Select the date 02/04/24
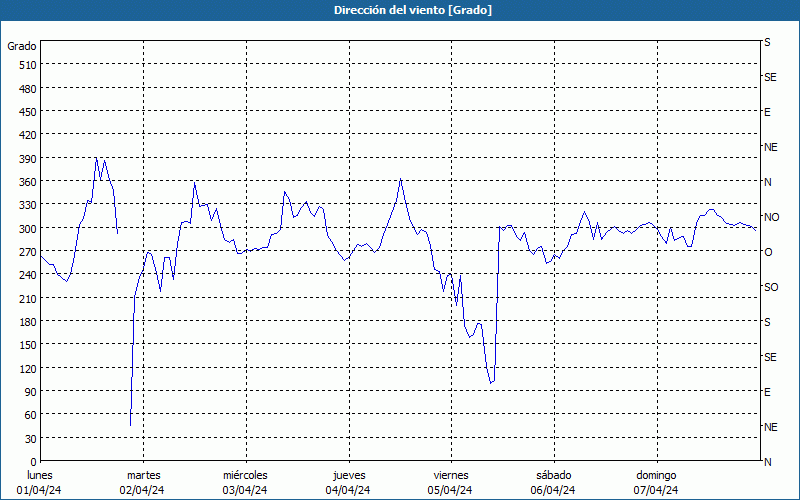800x500 pixels. pyautogui.click(x=142, y=490)
